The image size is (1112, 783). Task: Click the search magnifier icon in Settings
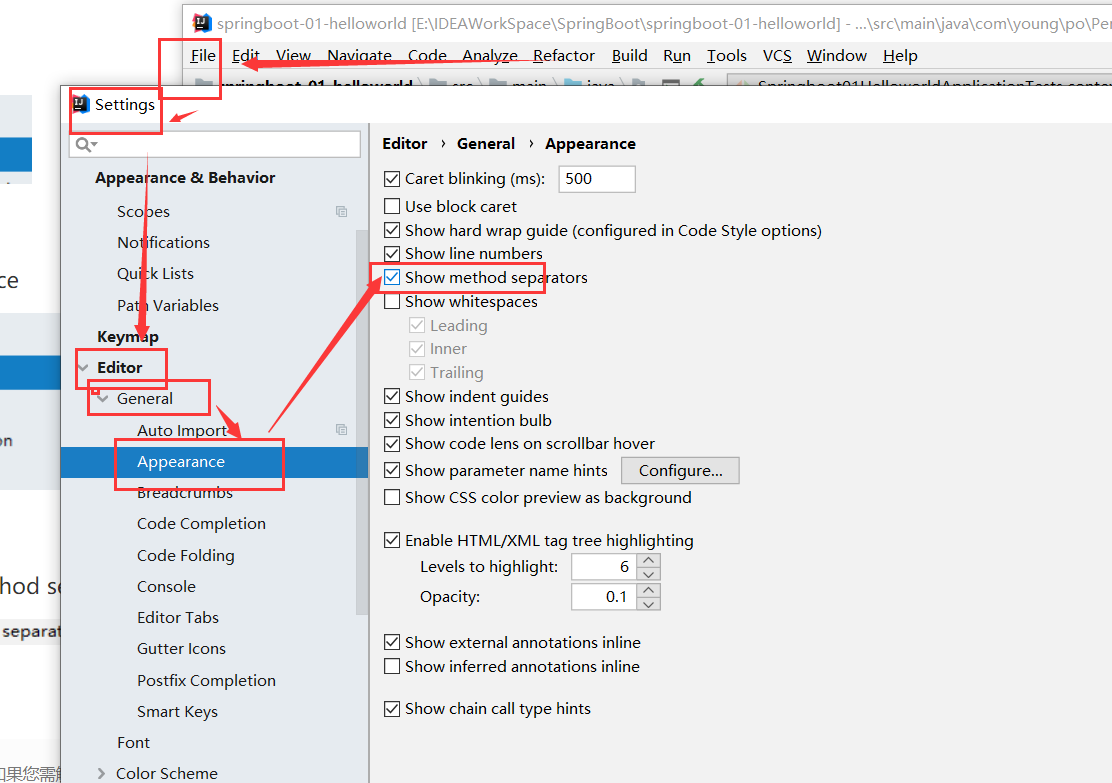pyautogui.click(x=85, y=145)
